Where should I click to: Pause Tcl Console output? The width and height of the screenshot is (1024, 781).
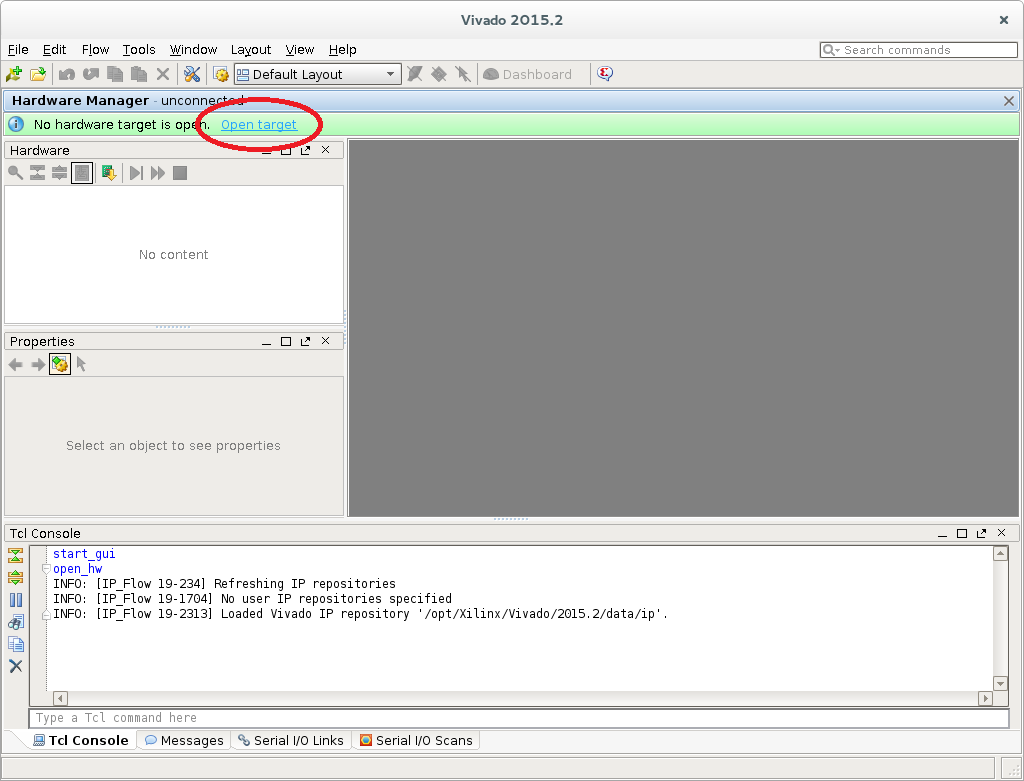click(16, 599)
